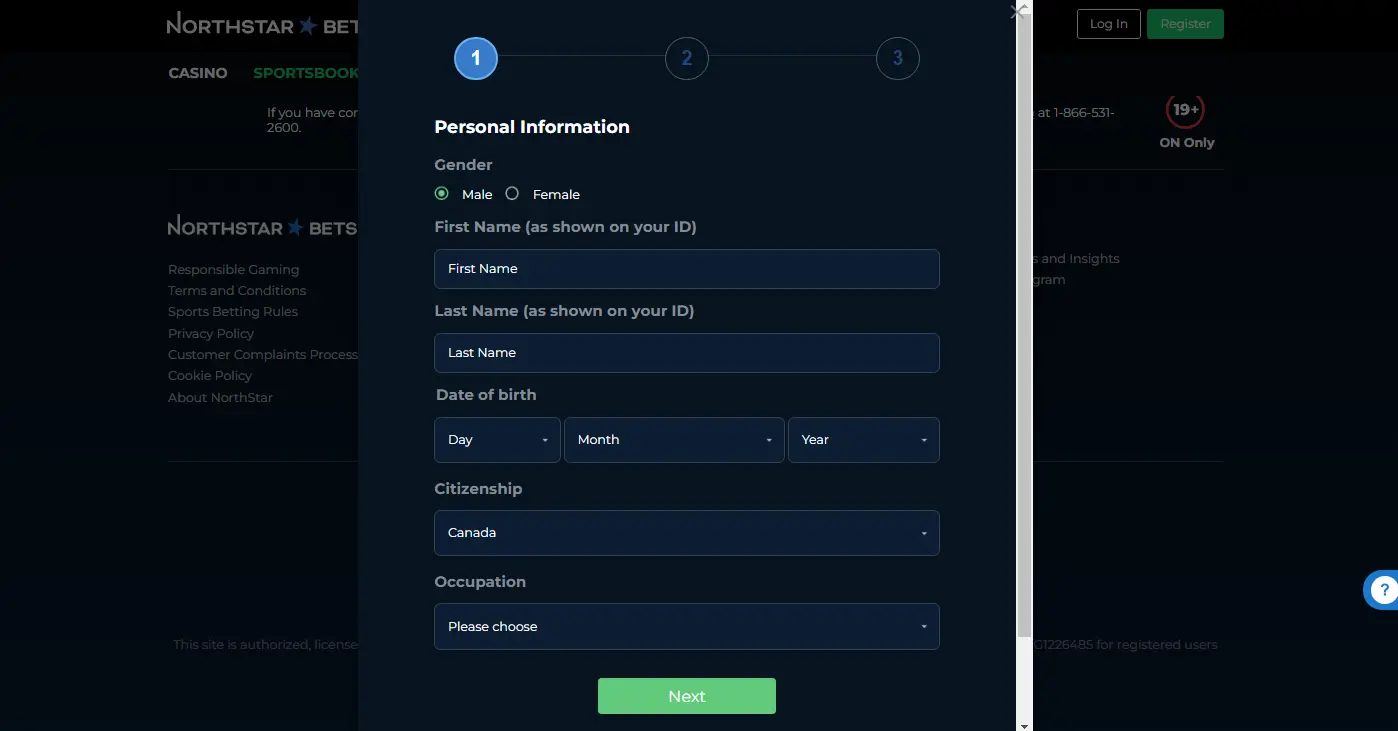Image resolution: width=1398 pixels, height=731 pixels.
Task: Switch to the Sportsbook tab
Action: [x=305, y=73]
